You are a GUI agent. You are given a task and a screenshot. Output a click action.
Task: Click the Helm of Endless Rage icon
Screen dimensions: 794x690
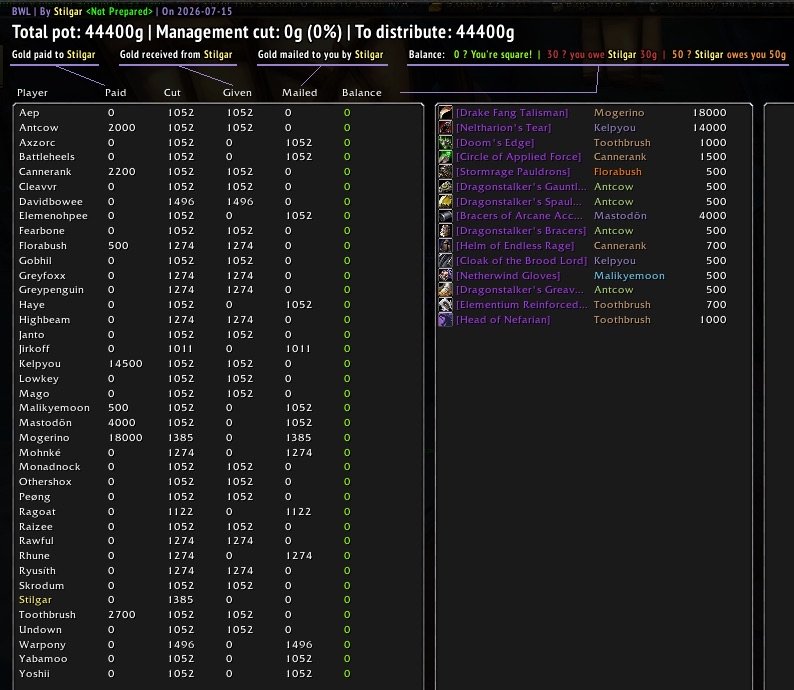tap(446, 246)
